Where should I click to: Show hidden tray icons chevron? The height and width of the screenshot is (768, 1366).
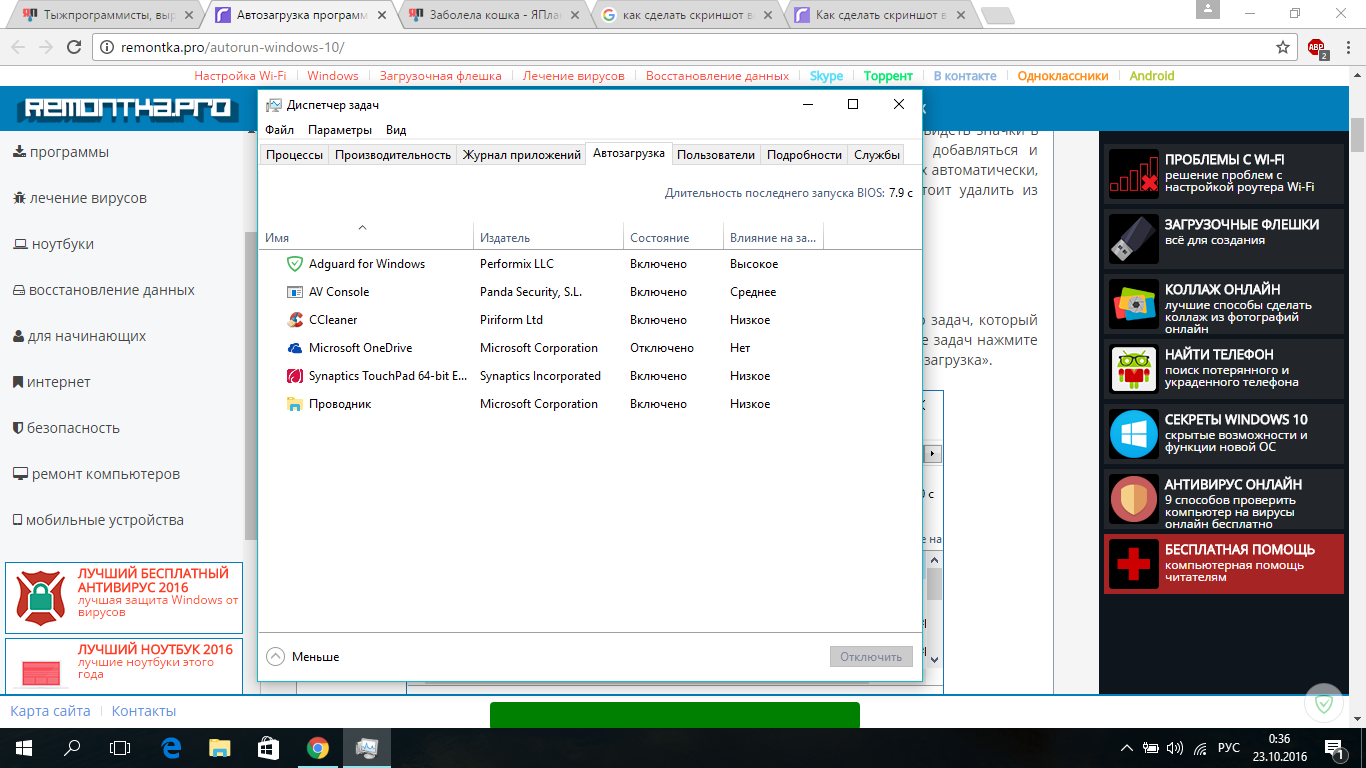[1127, 748]
